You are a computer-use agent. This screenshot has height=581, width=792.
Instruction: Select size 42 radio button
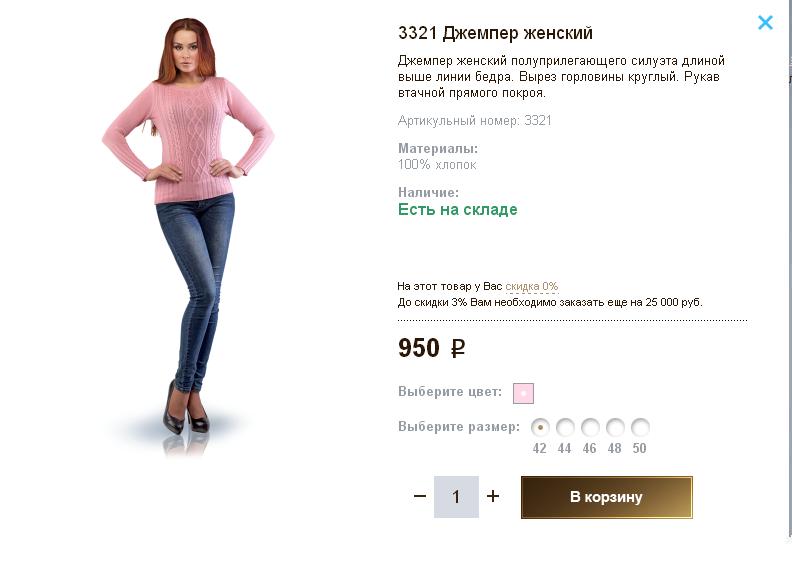tap(540, 427)
